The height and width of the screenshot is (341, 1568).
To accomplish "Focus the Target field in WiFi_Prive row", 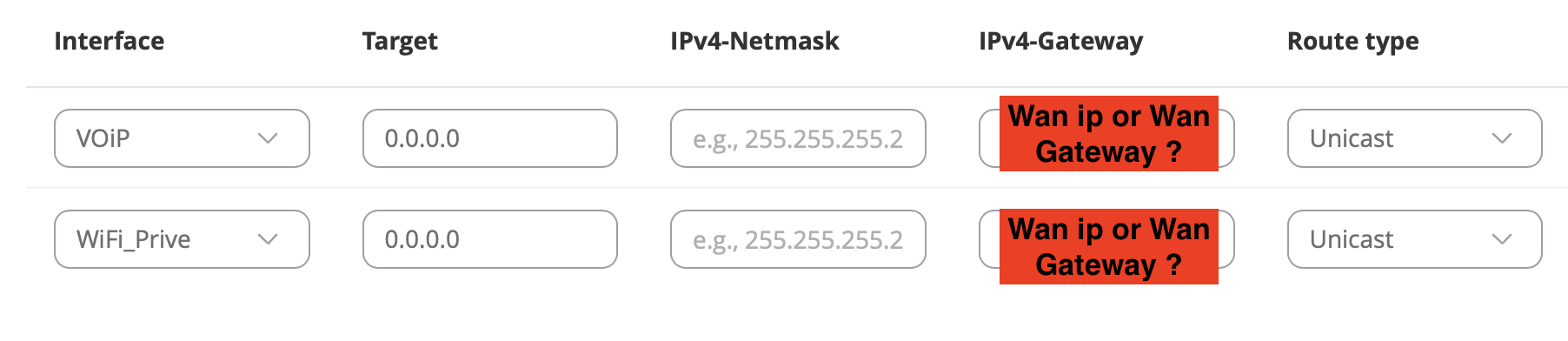I will pyautogui.click(x=490, y=239).
